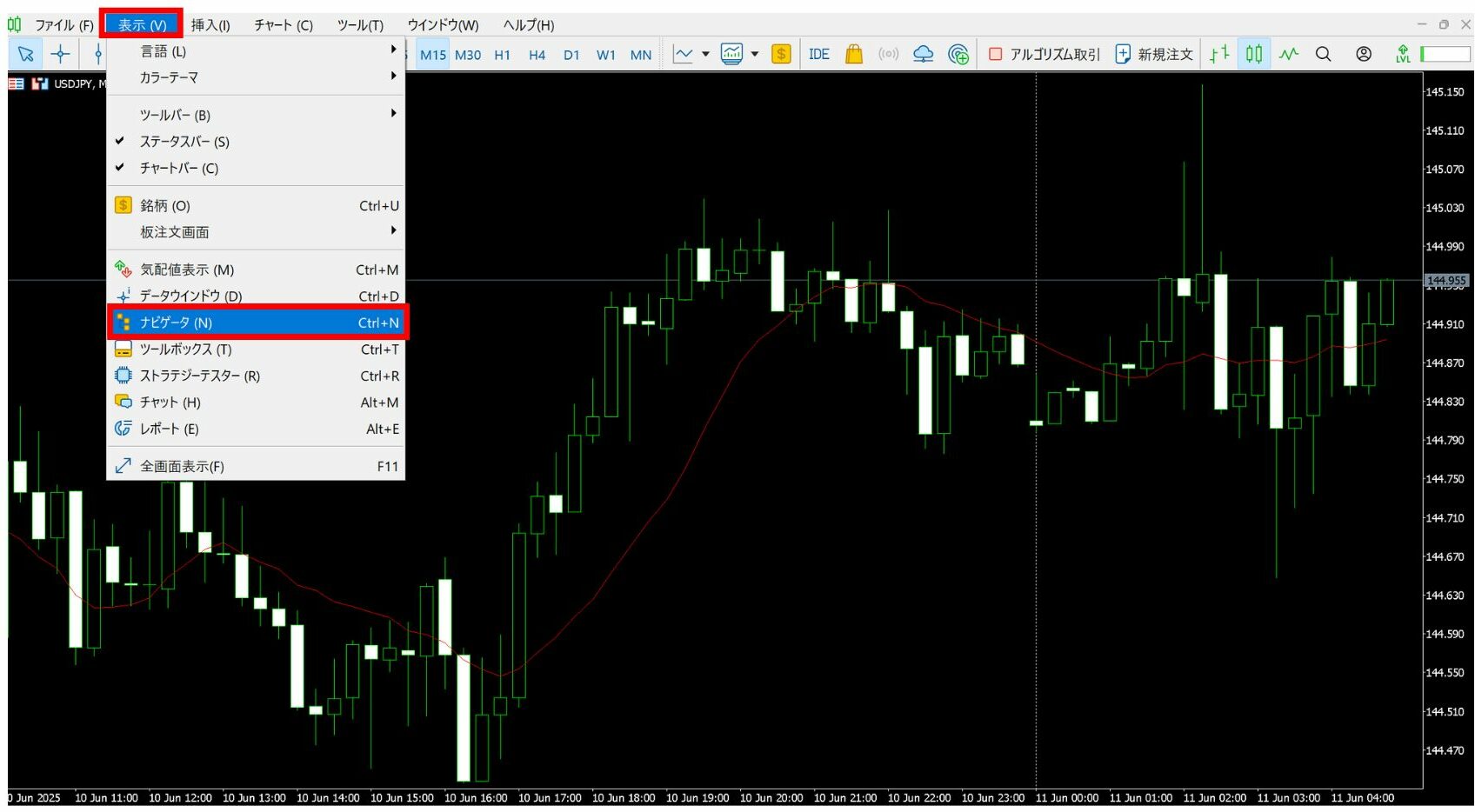1475x812 pixels.
Task: Toggle アルゴリズム取引 algo trading
Action: click(1044, 54)
